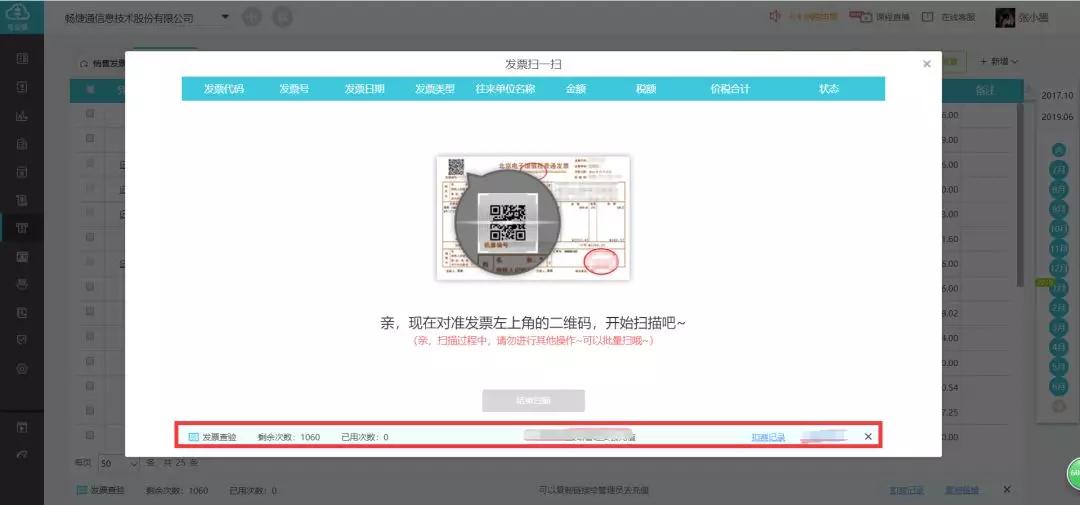Click the 发票类型 column header
Image resolution: width=1080 pixels, height=505 pixels.
click(435, 89)
